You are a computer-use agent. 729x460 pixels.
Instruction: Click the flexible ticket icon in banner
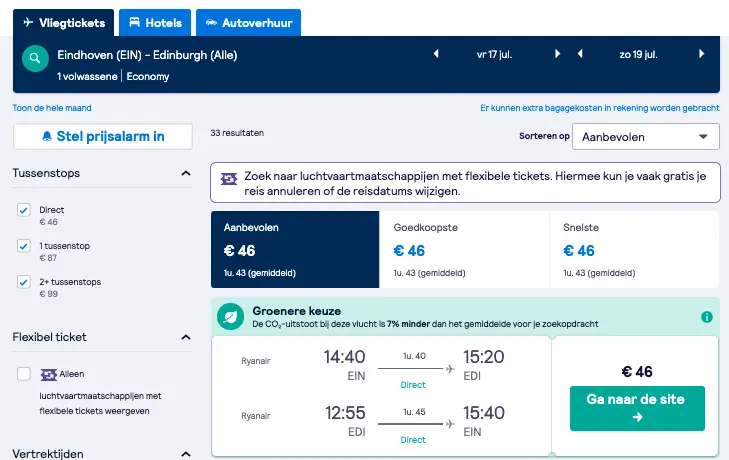(229, 179)
